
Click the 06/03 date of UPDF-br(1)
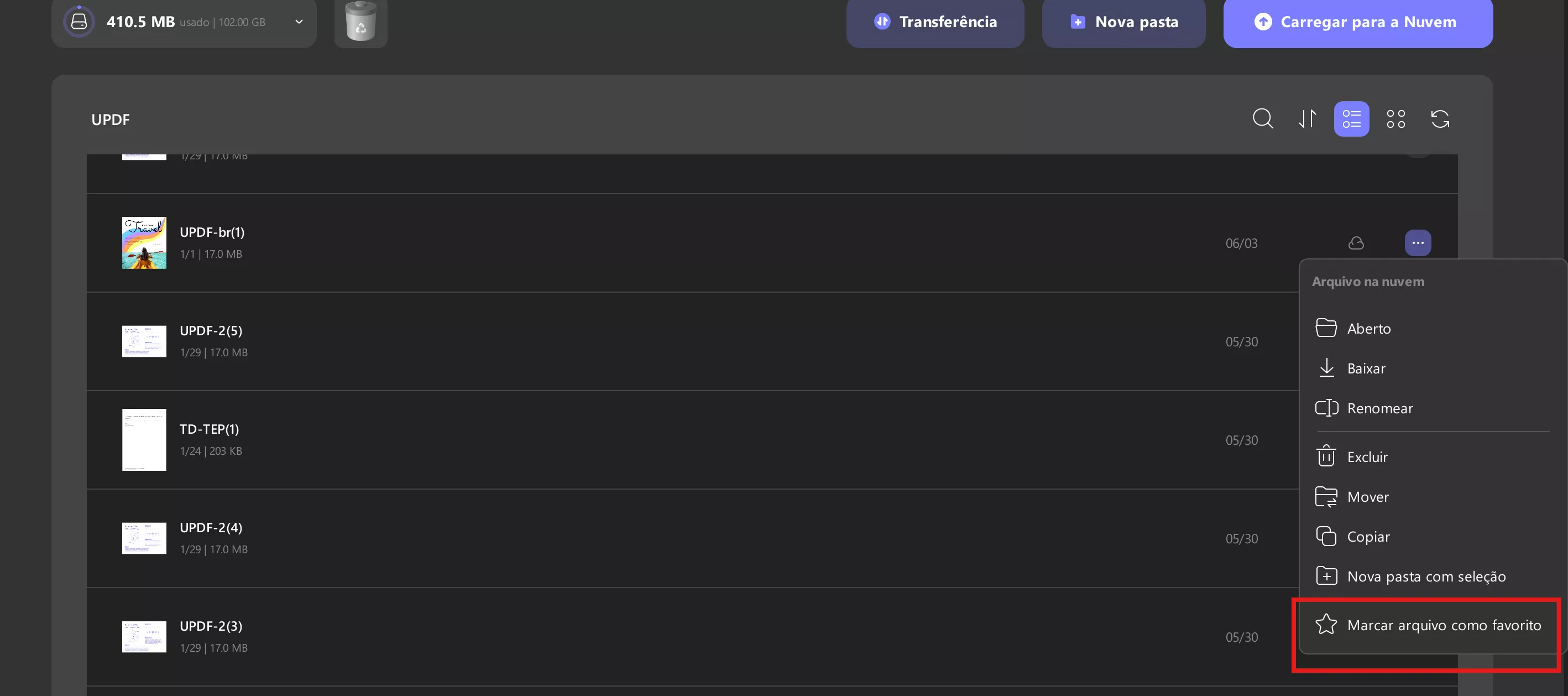coord(1241,243)
